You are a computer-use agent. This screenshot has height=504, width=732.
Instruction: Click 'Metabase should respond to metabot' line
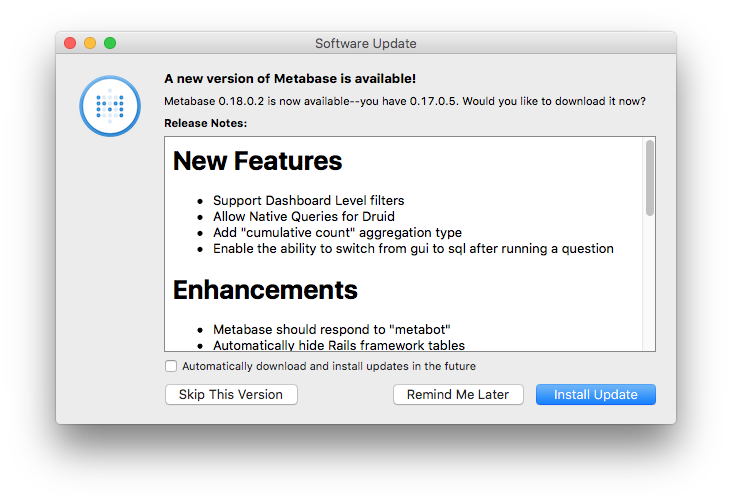point(331,329)
